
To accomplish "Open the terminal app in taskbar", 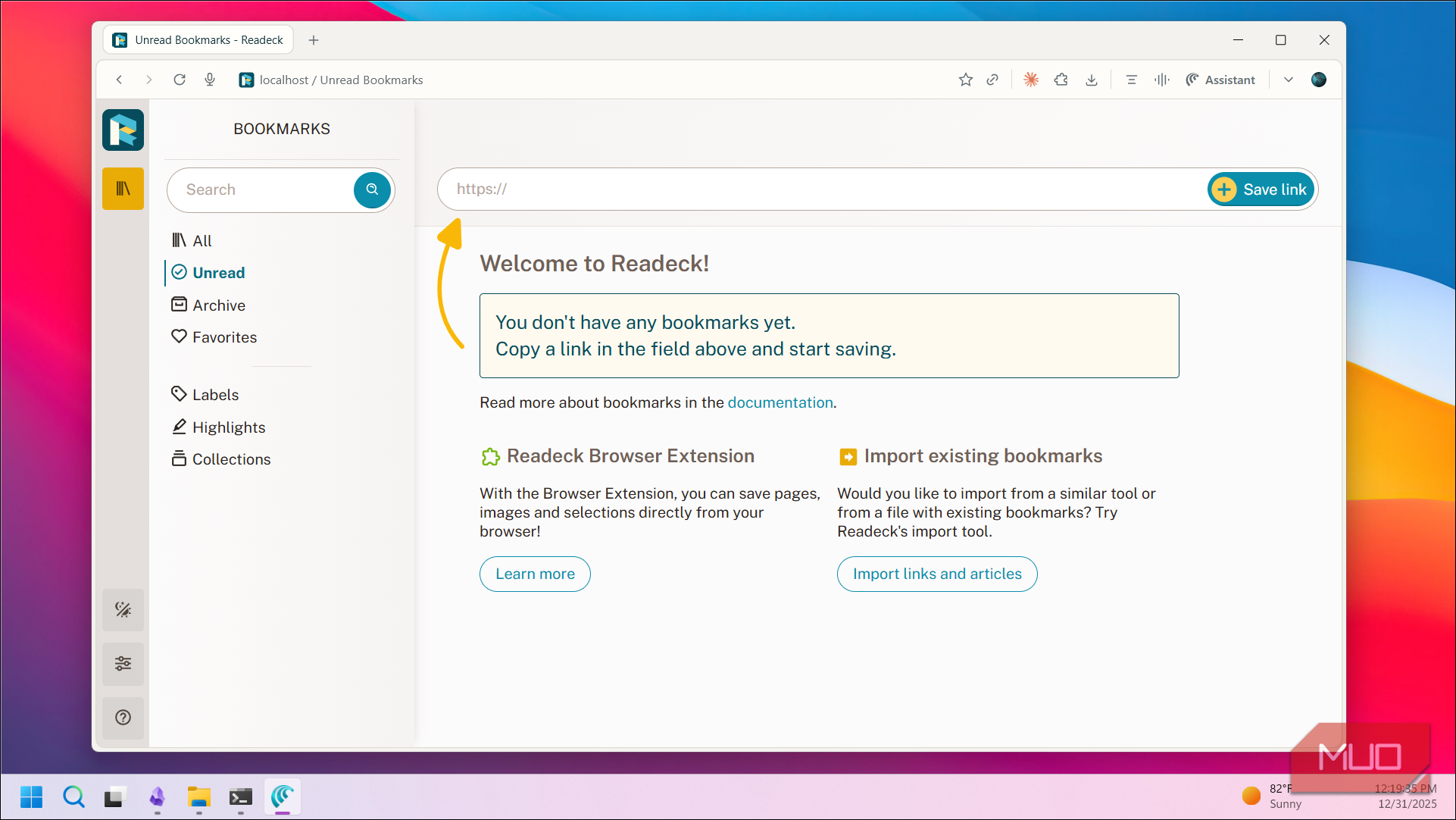I will pos(240,797).
